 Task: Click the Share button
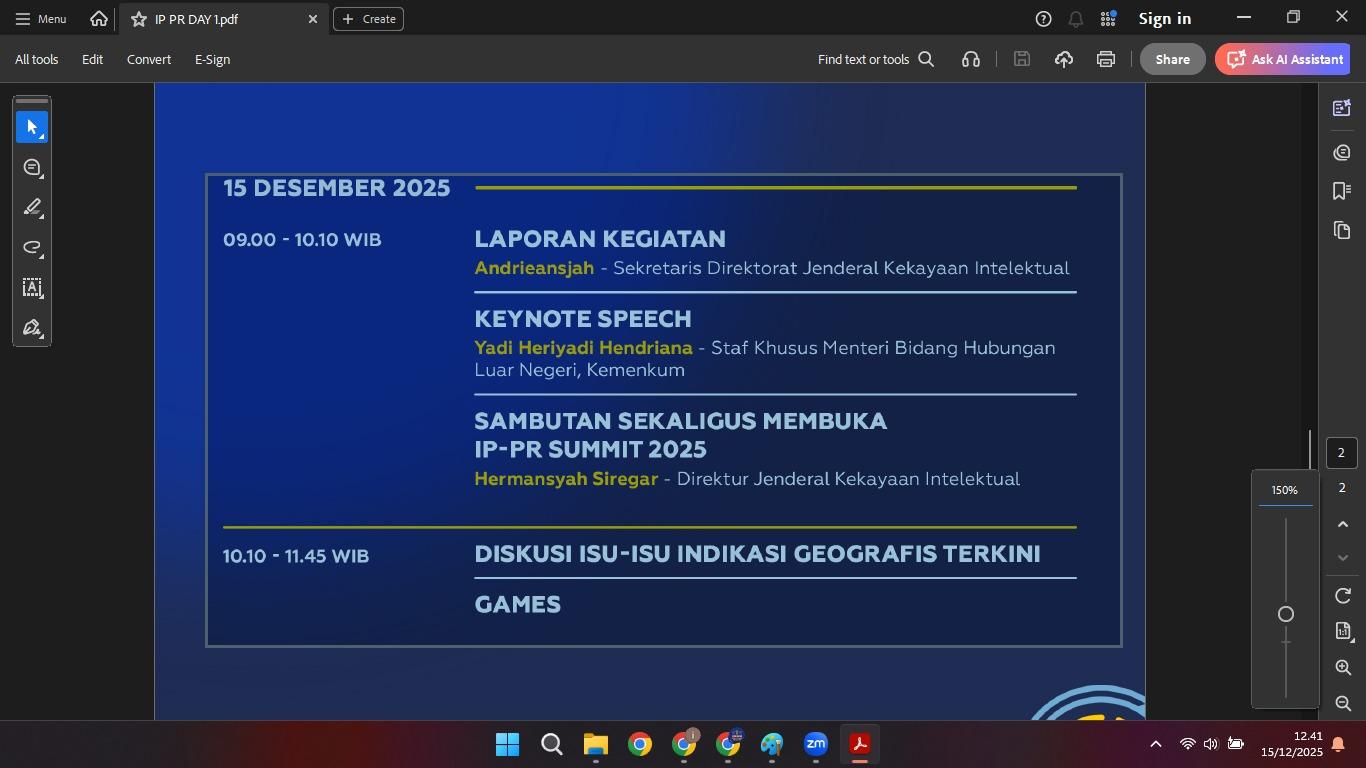point(1172,60)
